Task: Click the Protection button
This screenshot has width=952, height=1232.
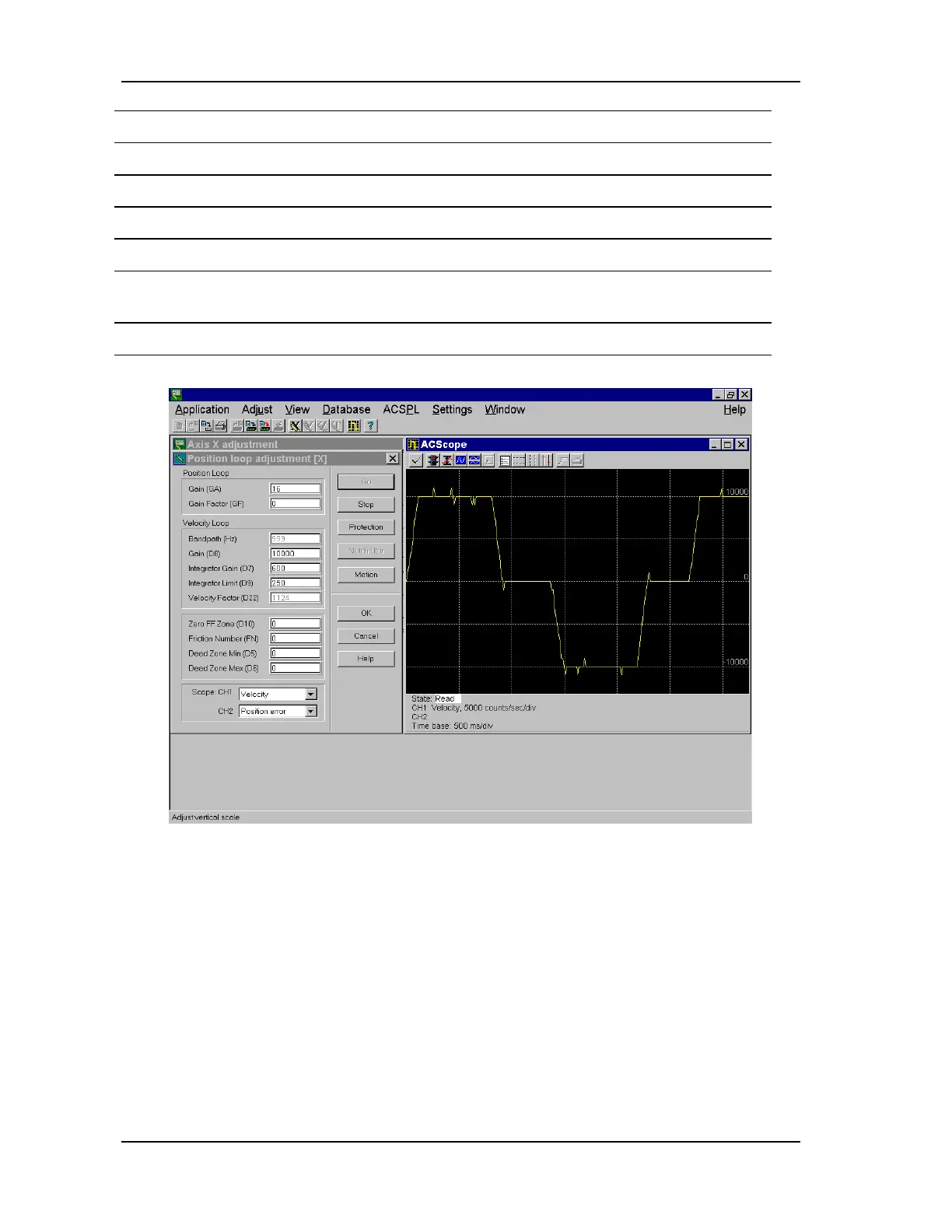Action: (366, 527)
